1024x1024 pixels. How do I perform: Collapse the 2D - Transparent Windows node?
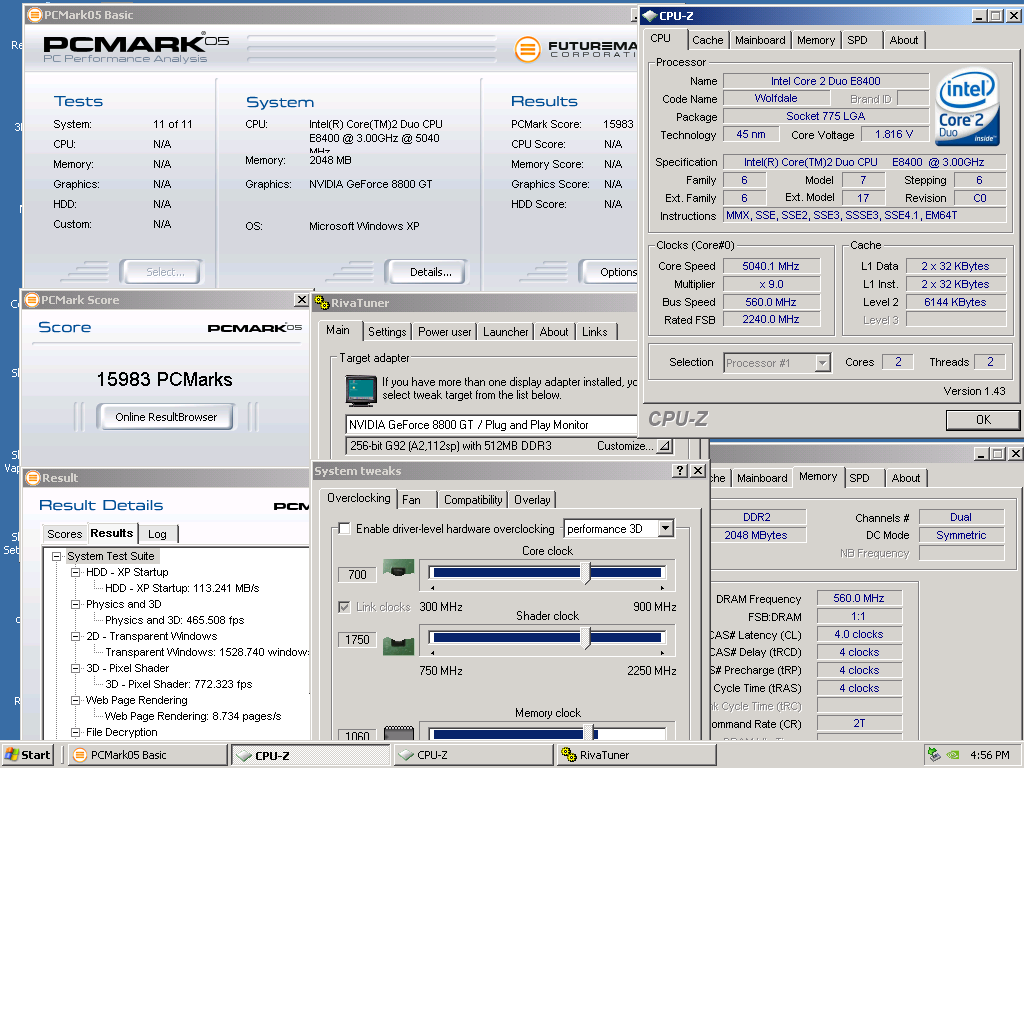[76, 636]
